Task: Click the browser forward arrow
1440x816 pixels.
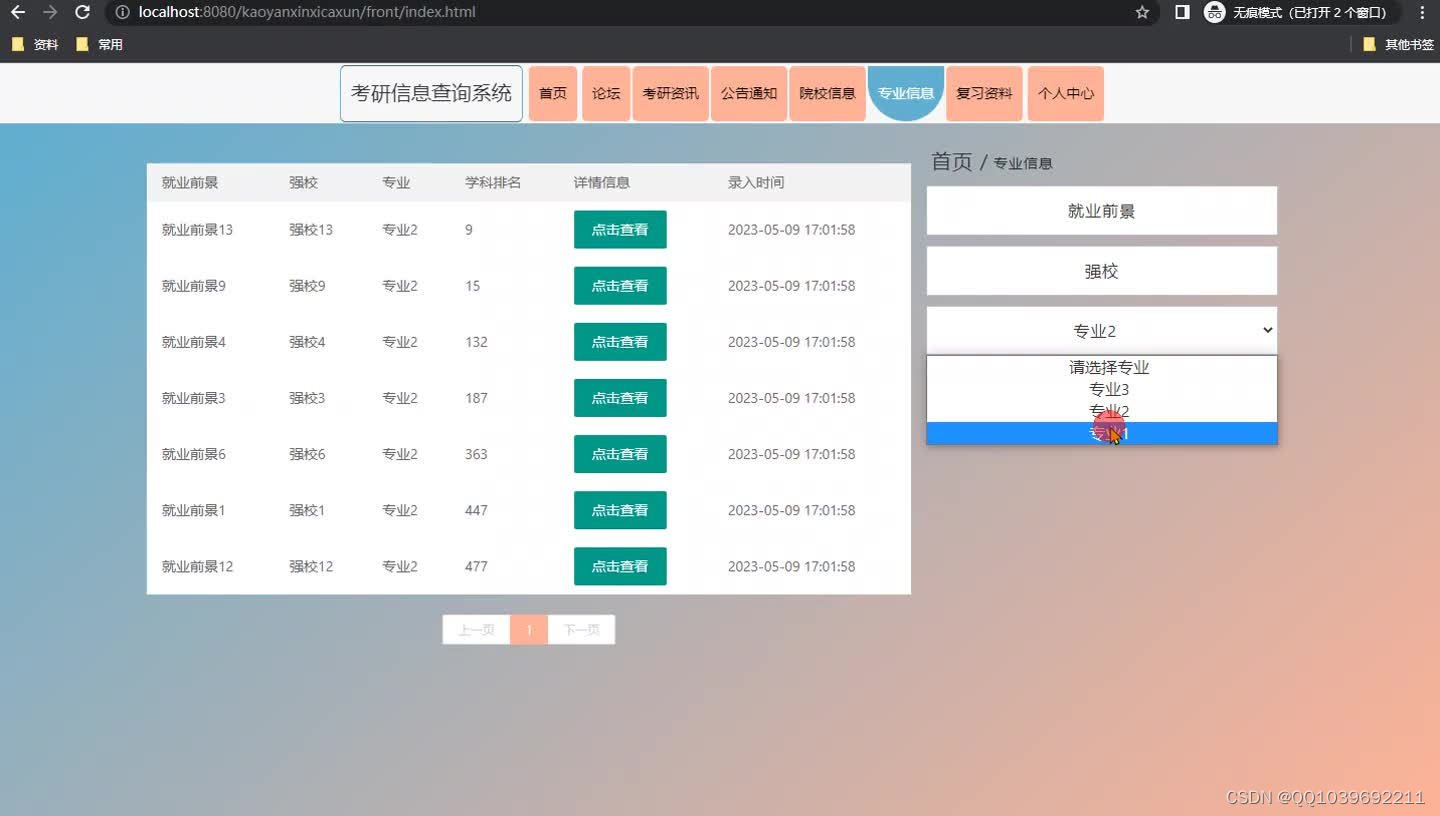Action: (50, 12)
